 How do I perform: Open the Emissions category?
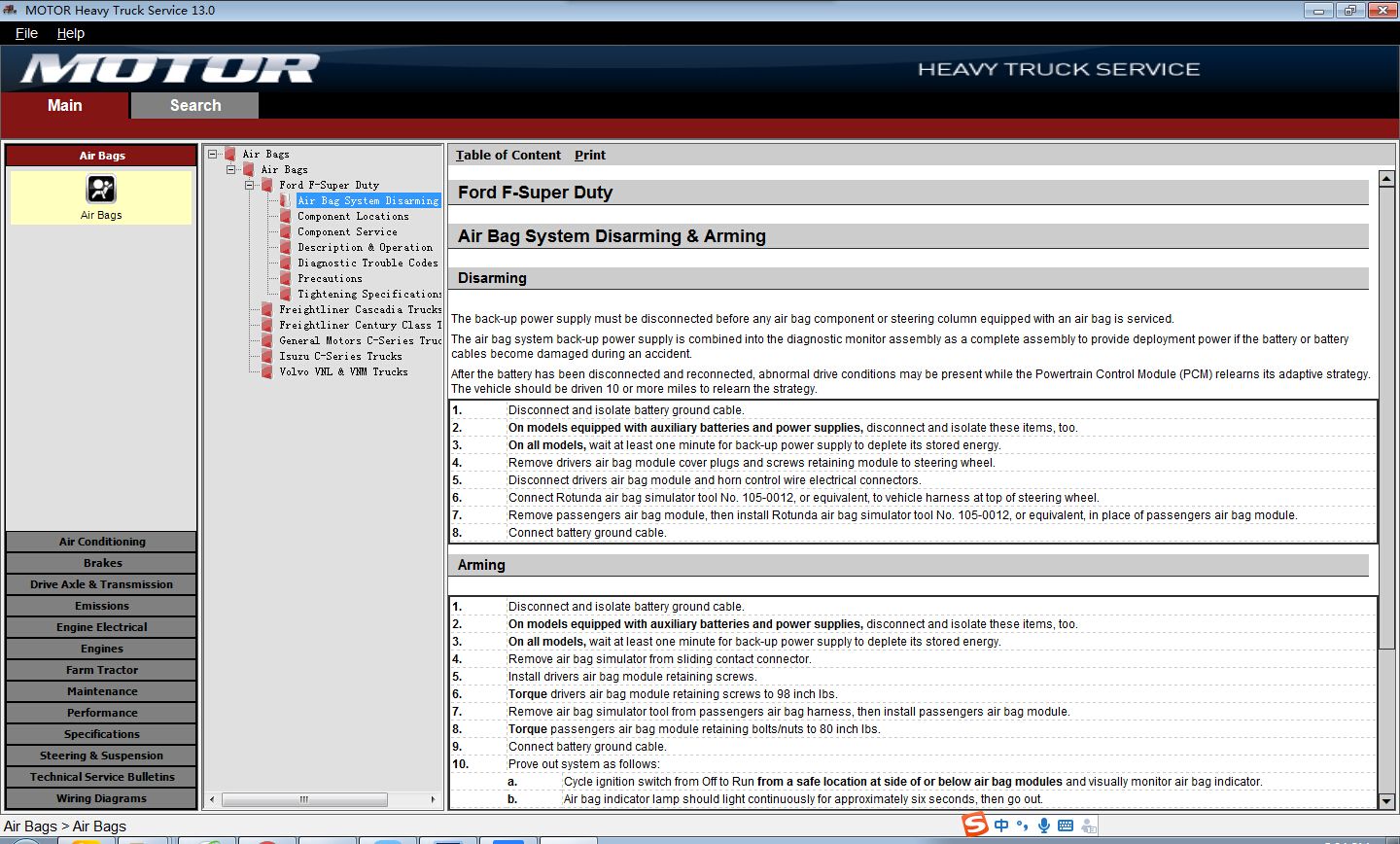pos(102,606)
